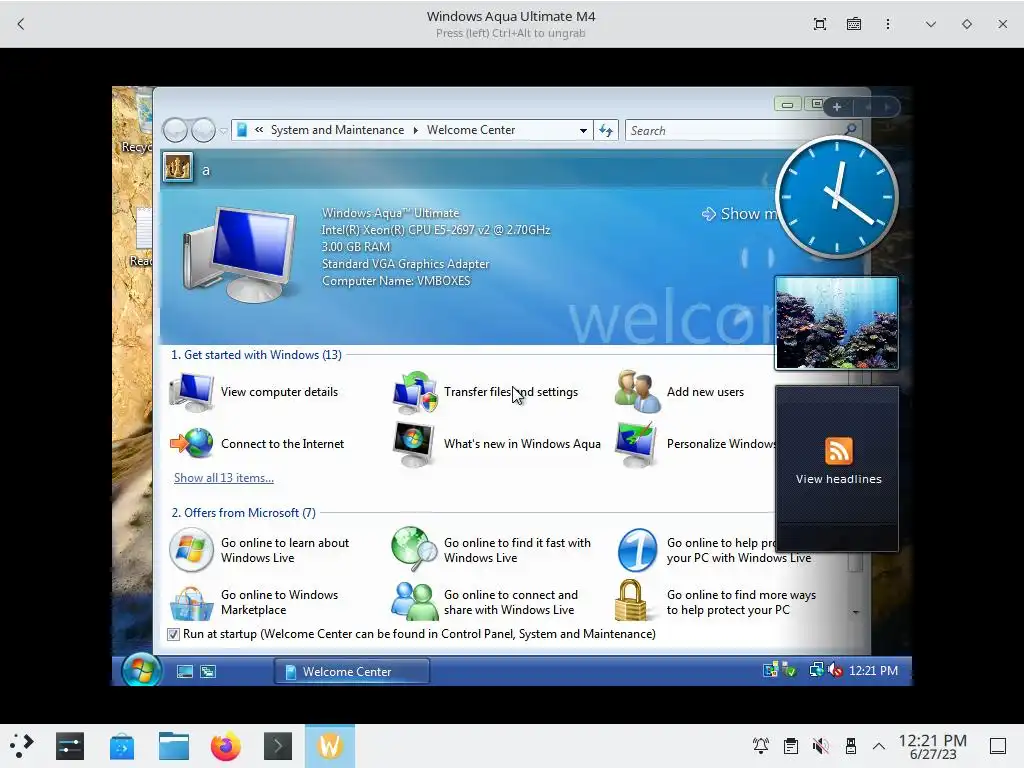Open the viewer three-dot menu

point(888,24)
